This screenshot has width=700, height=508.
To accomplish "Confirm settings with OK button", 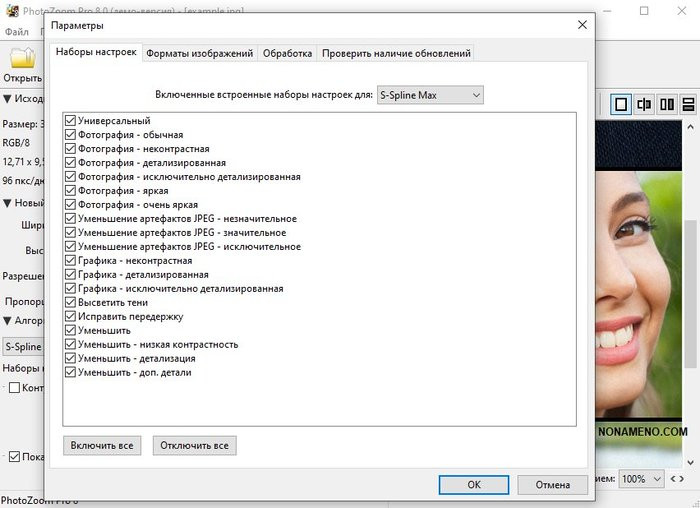I will tap(474, 484).
